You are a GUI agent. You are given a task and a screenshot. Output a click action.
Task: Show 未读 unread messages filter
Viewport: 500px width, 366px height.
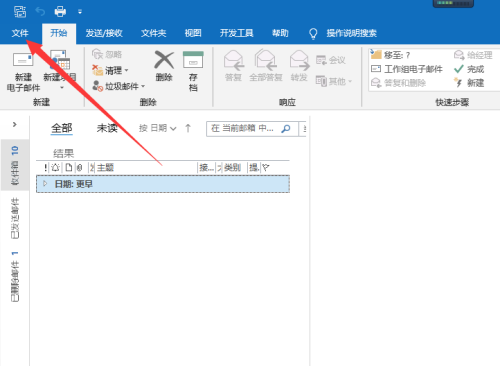click(107, 128)
